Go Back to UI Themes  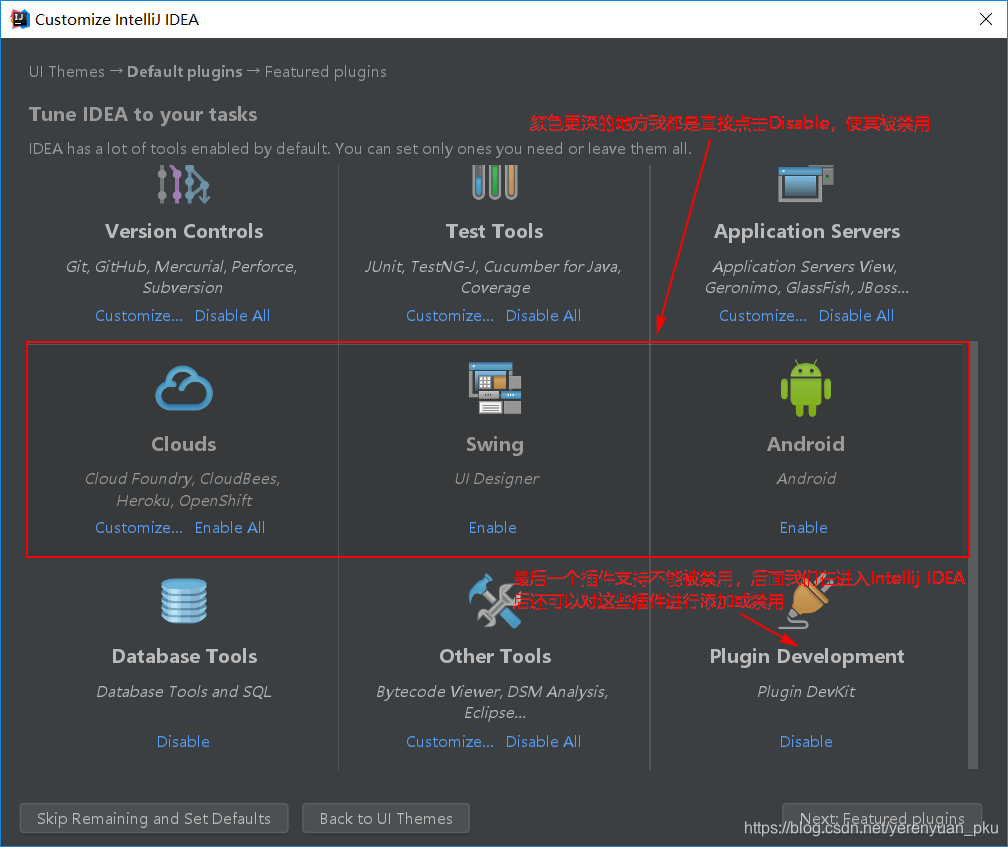[386, 818]
